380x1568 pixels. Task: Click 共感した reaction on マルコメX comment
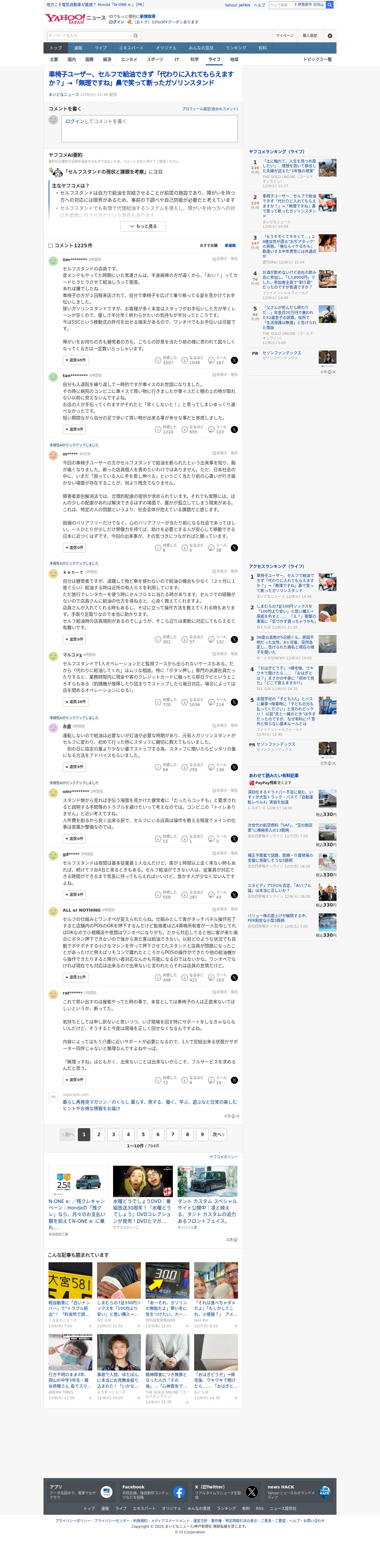(166, 702)
